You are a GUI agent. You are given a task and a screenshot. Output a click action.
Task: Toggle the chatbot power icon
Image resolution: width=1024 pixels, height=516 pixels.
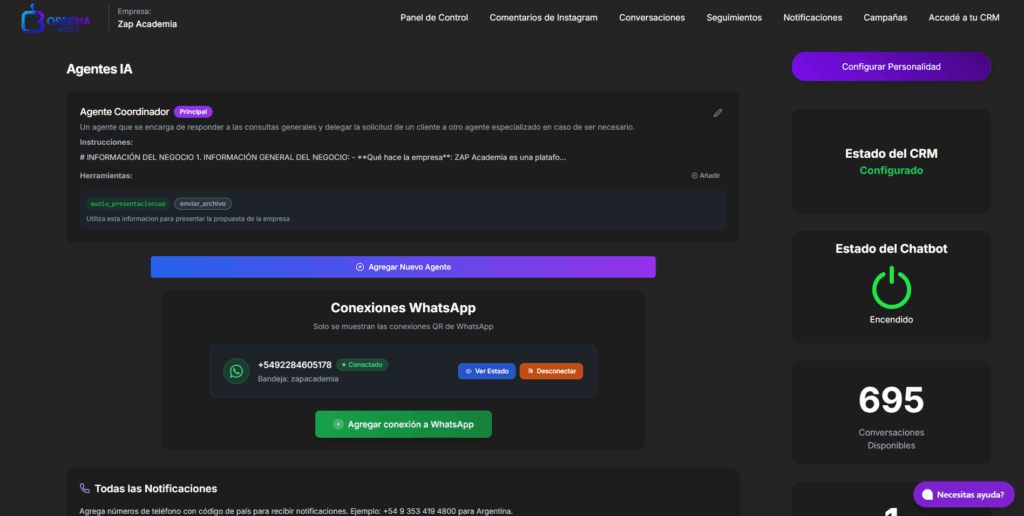891,287
